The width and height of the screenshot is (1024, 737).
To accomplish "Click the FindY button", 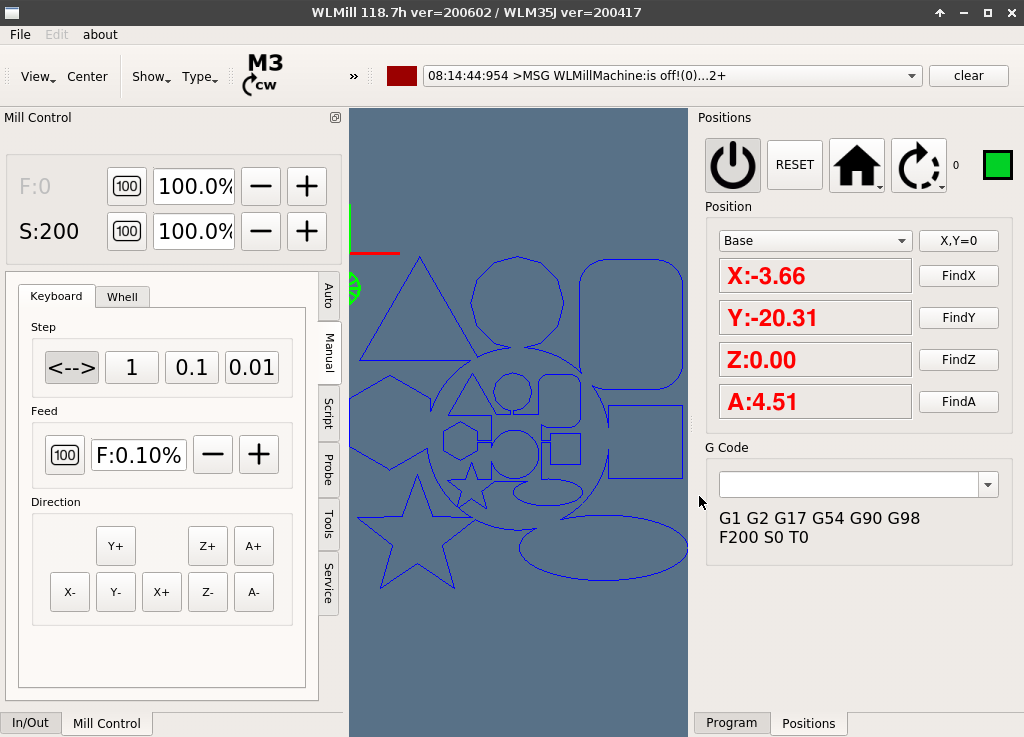I will (x=959, y=318).
